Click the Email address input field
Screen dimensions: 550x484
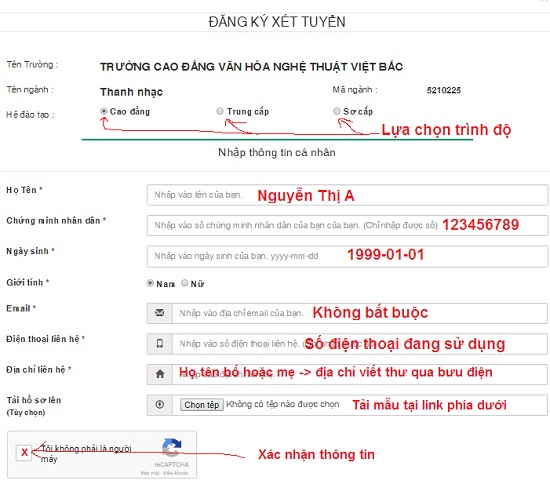point(360,313)
